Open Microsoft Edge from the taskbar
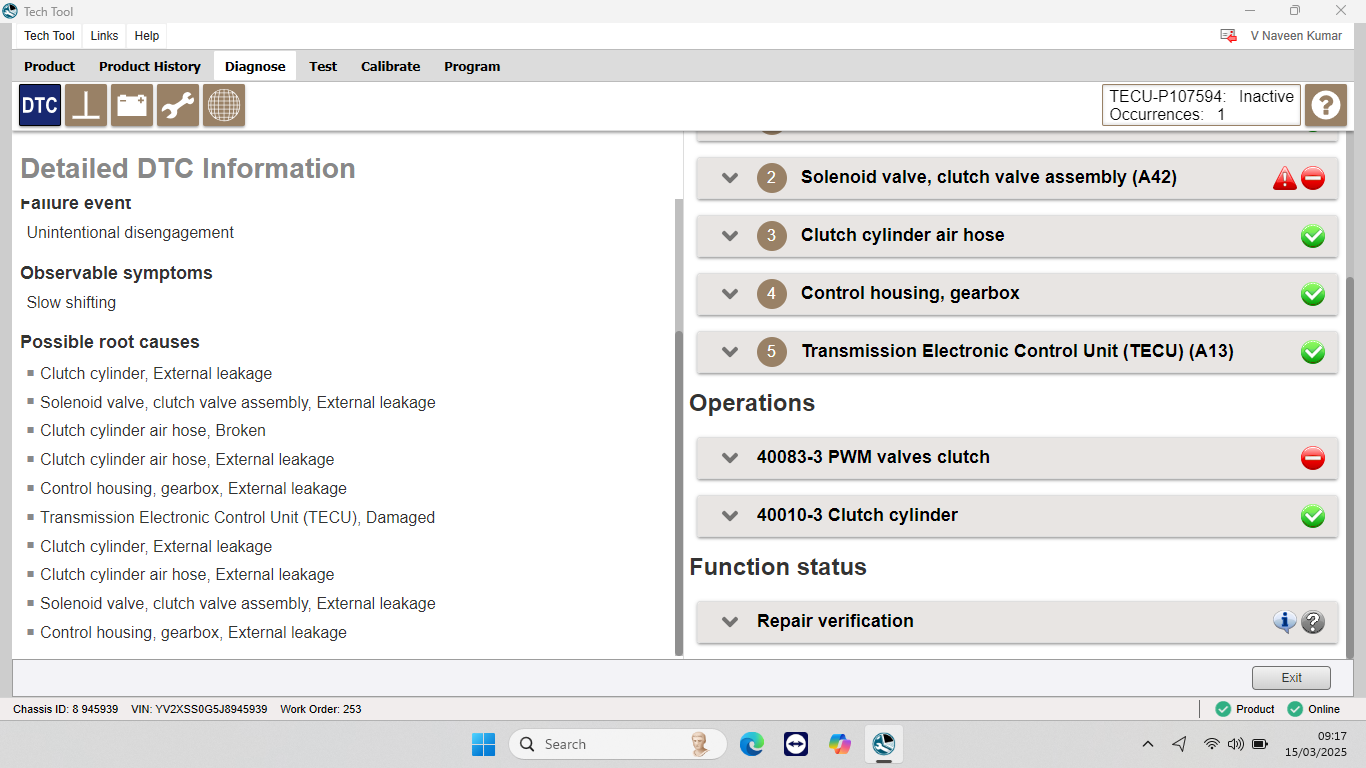Image resolution: width=1366 pixels, height=768 pixels. pos(752,744)
